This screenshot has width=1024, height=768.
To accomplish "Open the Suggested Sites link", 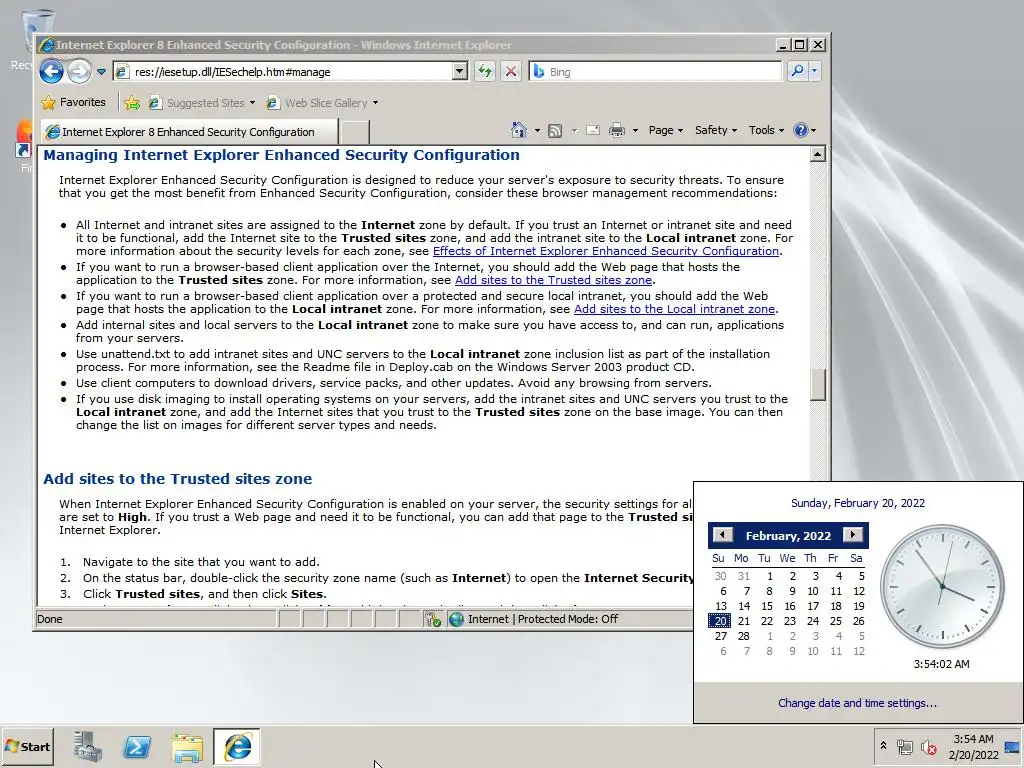I will (201, 103).
